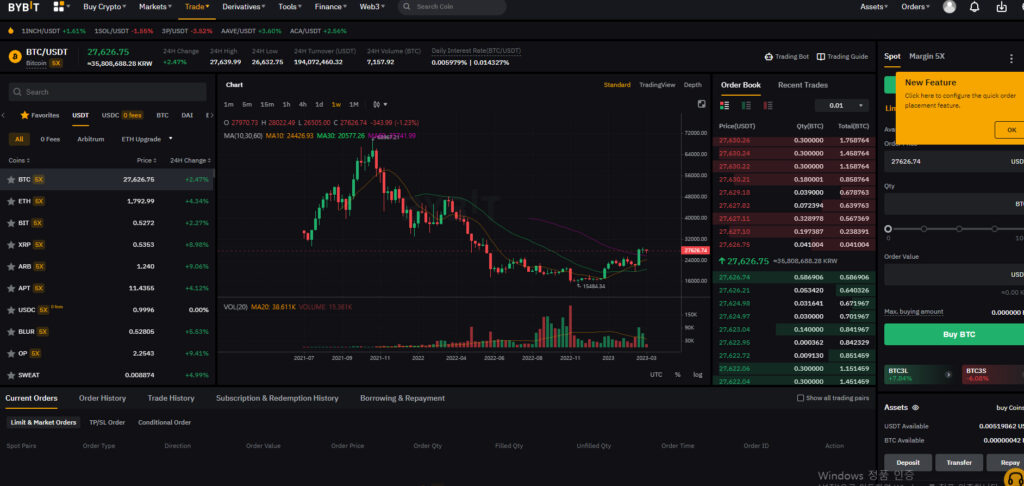This screenshot has width=1024, height=486.
Task: Click the third stop on quantity slider
Action: 959,229
